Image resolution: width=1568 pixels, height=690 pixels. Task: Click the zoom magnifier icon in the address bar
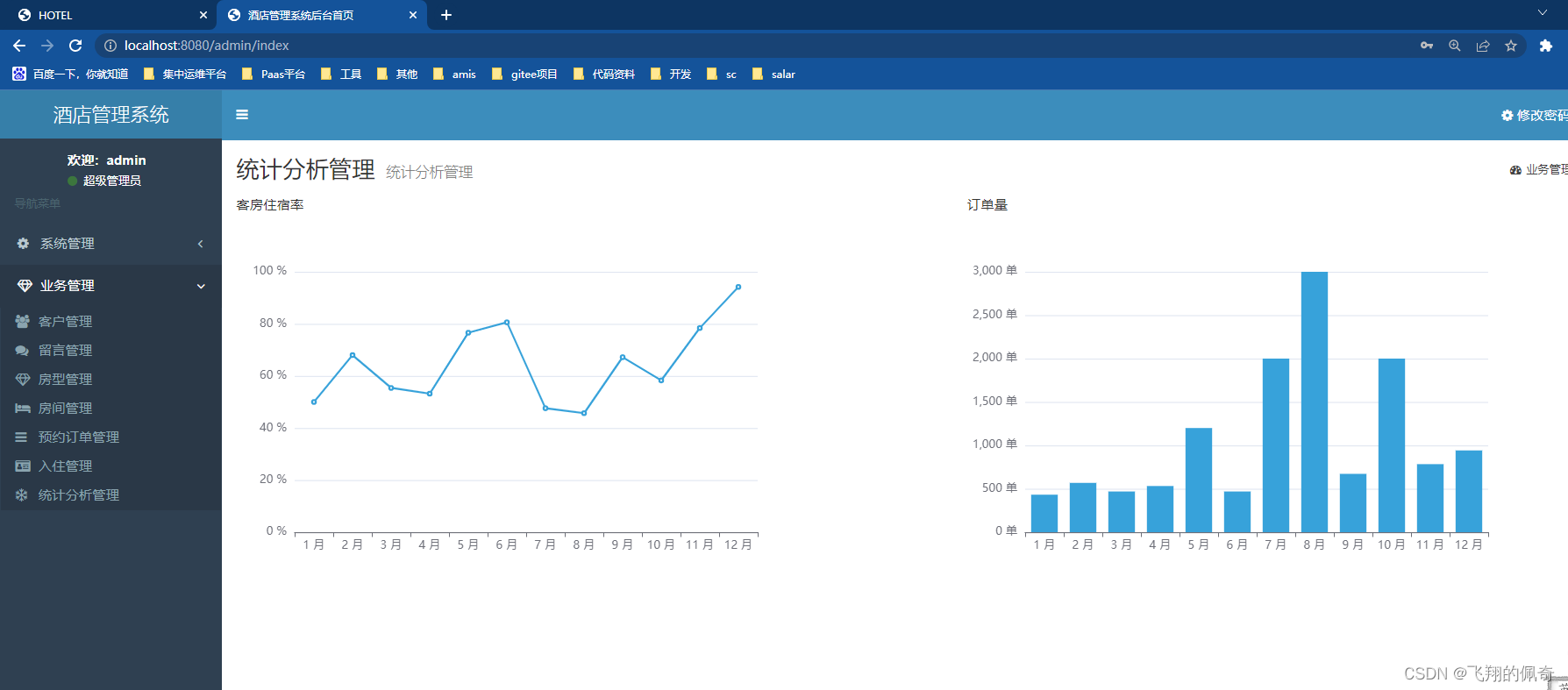pyautogui.click(x=1455, y=46)
